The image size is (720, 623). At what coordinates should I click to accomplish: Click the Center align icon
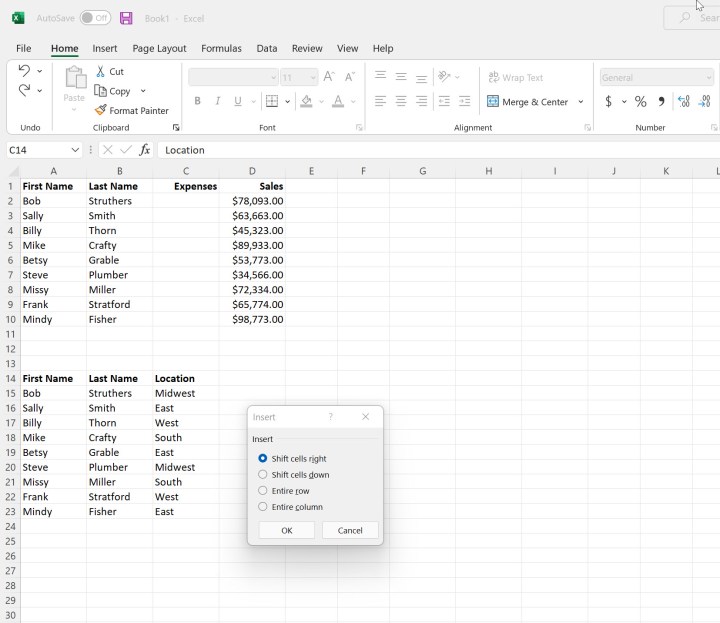coord(401,101)
